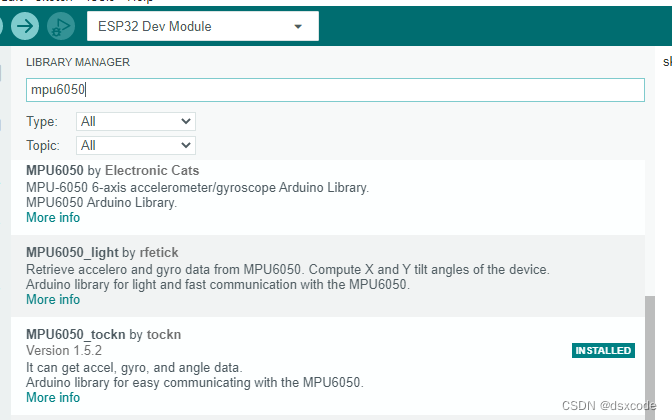Click the Type: filter label
Viewport: 672px width, 420px height.
click(x=42, y=121)
